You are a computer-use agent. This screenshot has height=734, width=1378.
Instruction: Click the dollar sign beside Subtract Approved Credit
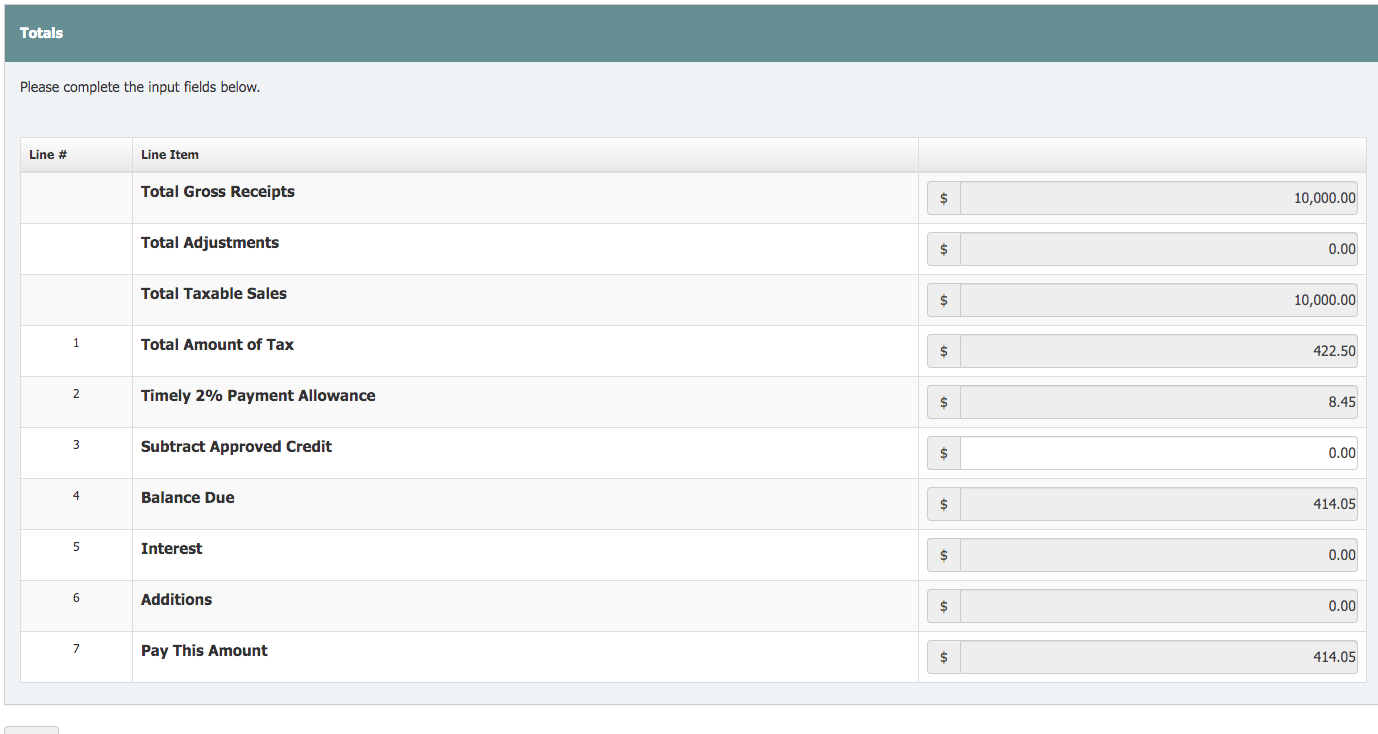click(944, 453)
